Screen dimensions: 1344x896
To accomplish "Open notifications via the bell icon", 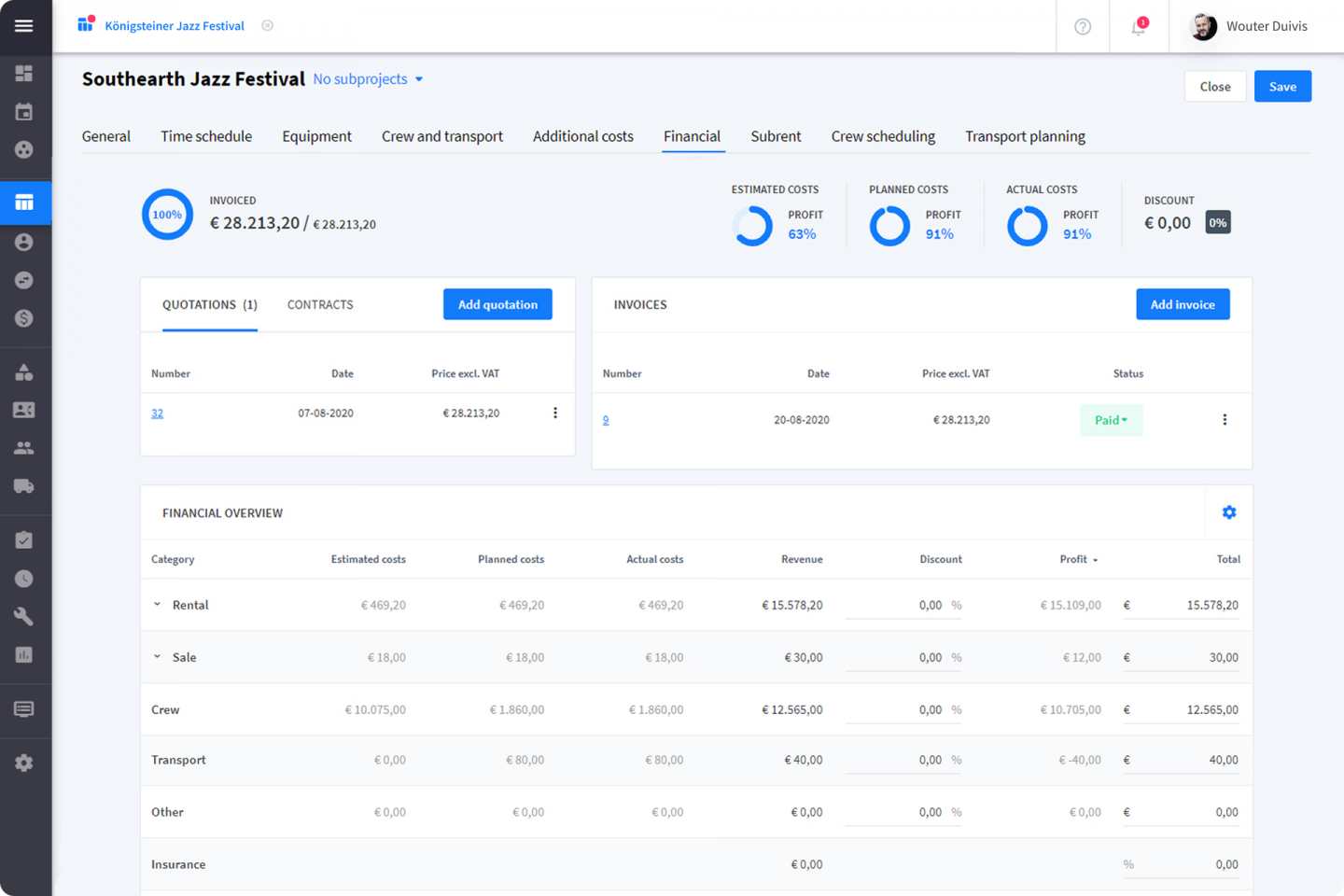I will [x=1138, y=26].
